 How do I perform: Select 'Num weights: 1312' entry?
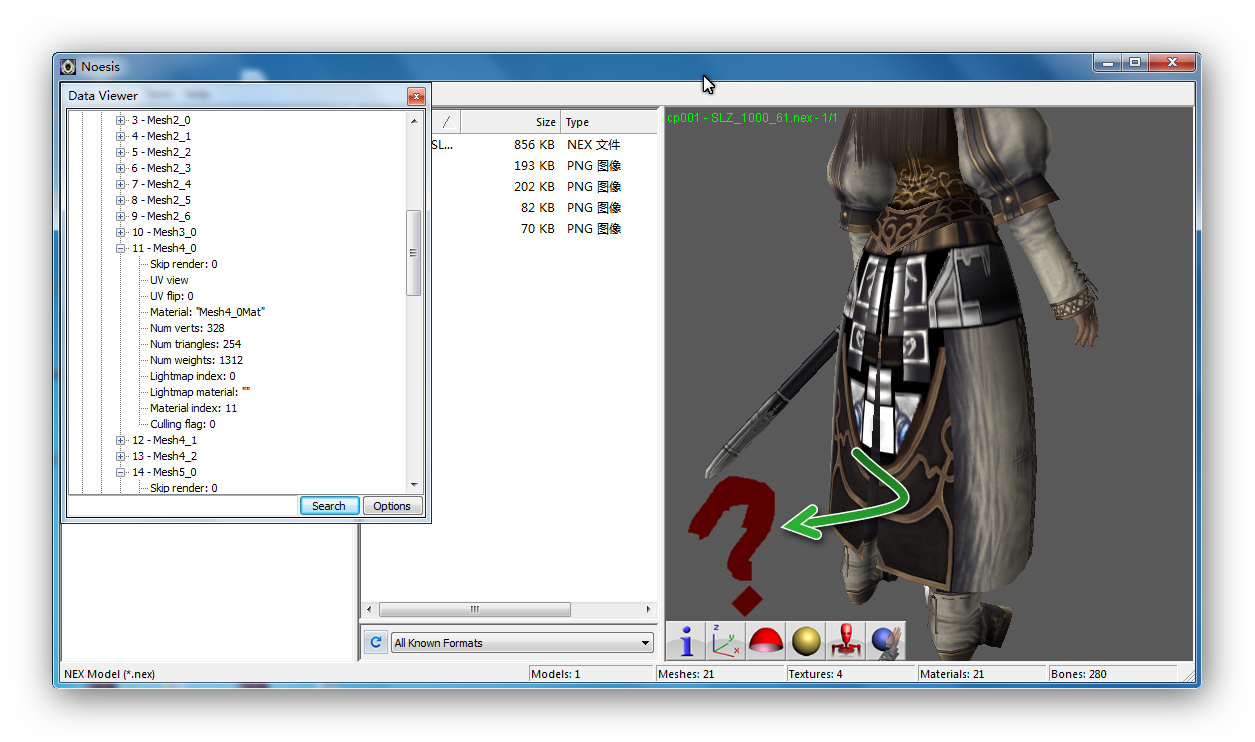coord(196,360)
